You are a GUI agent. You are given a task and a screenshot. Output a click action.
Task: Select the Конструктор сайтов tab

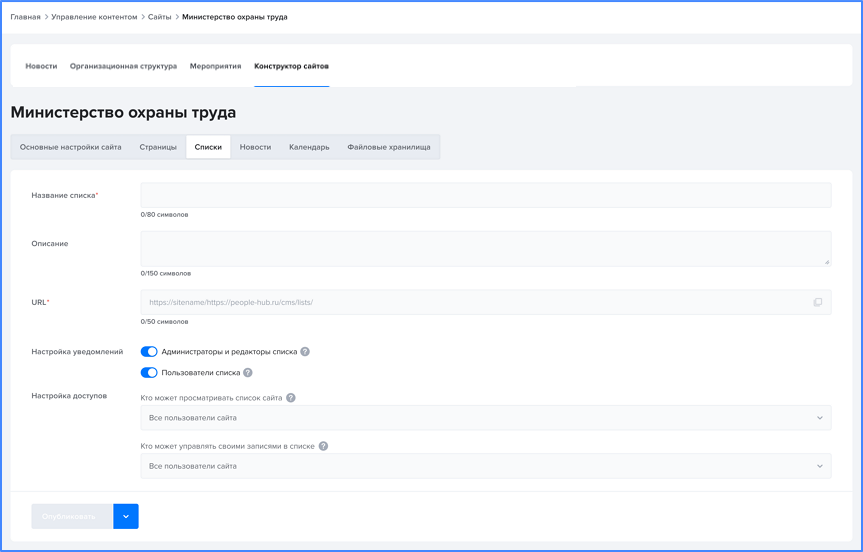[x=291, y=66]
